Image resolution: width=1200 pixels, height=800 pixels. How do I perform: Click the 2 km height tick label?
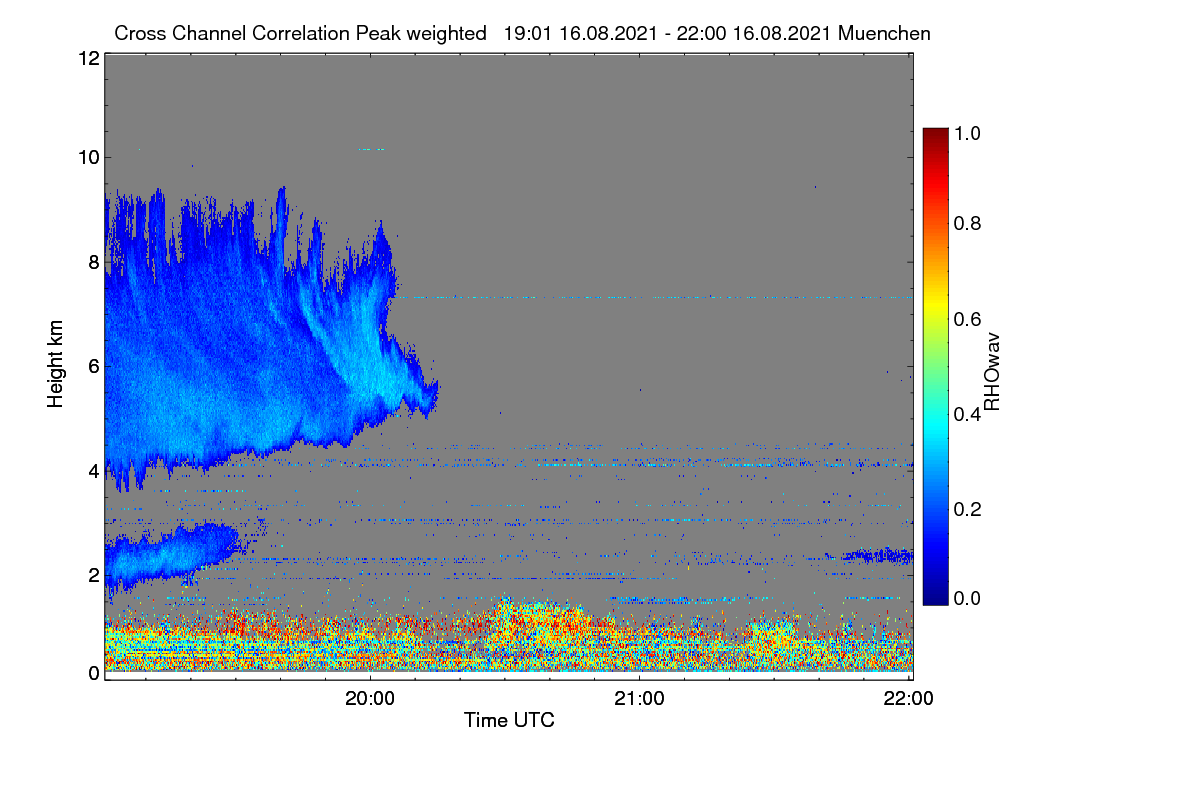93,574
